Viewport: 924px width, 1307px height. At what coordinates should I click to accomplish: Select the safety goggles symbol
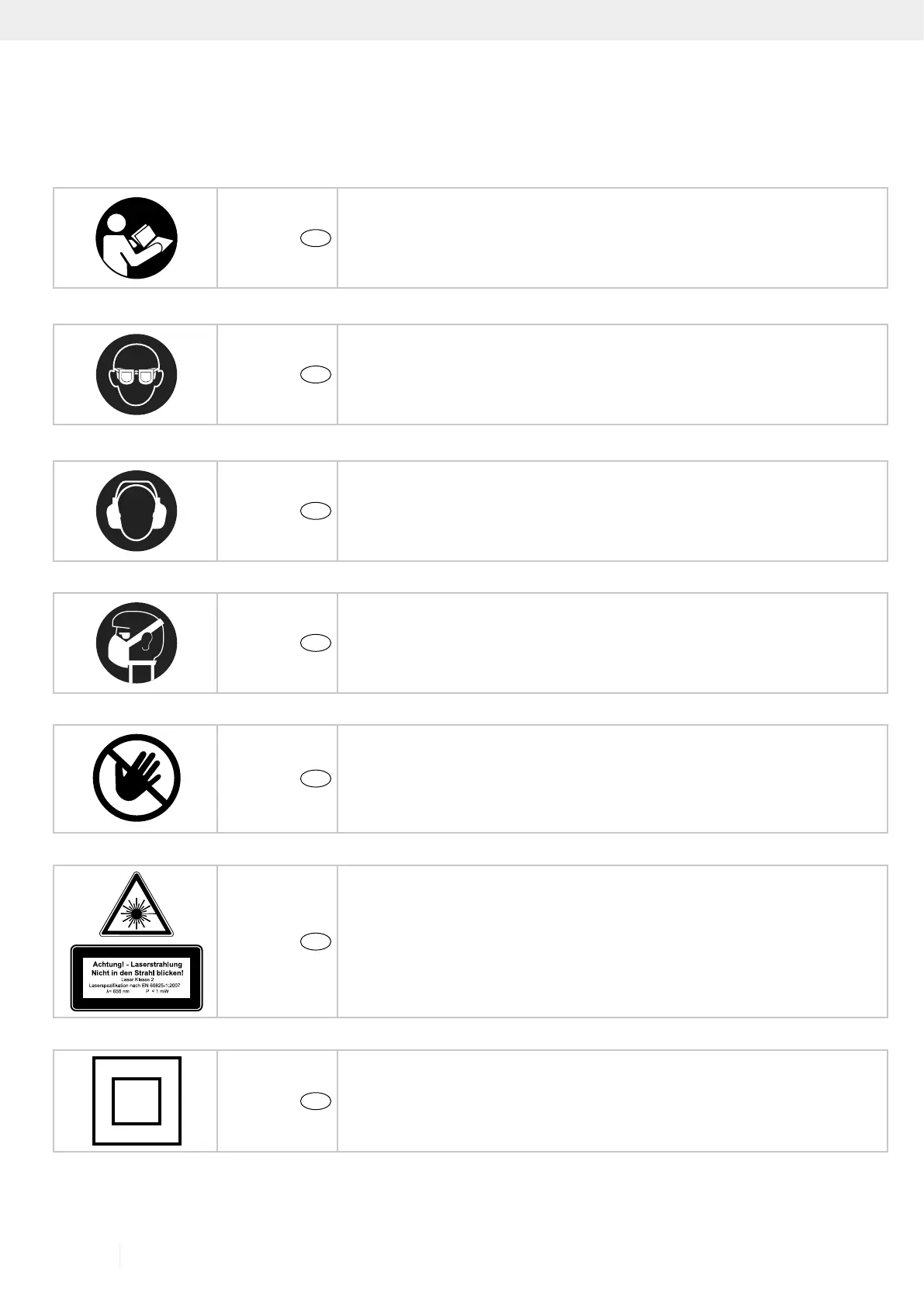tap(137, 374)
